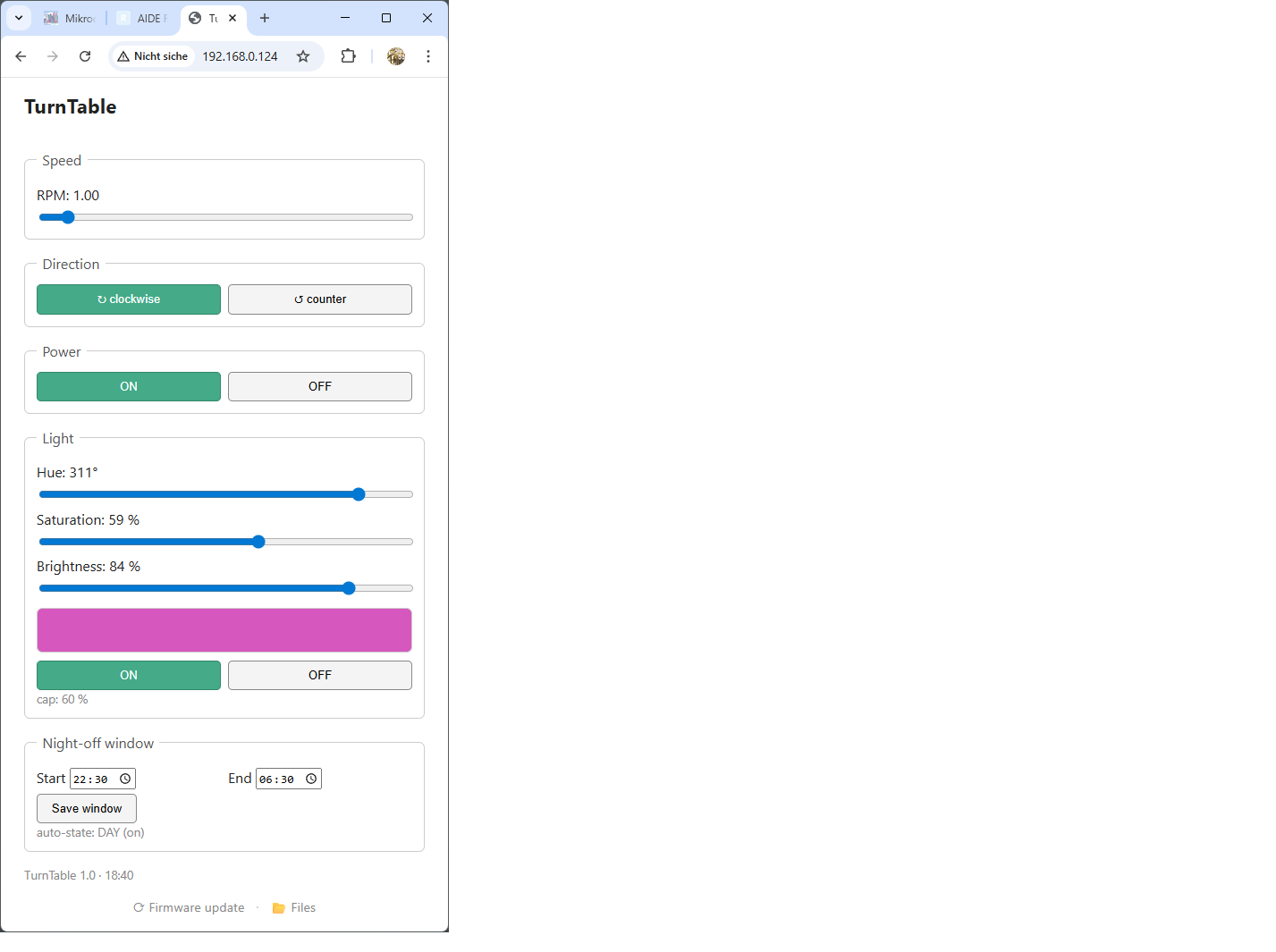1276x952 pixels.
Task: Open the Chrome profile avatar
Action: point(396,56)
